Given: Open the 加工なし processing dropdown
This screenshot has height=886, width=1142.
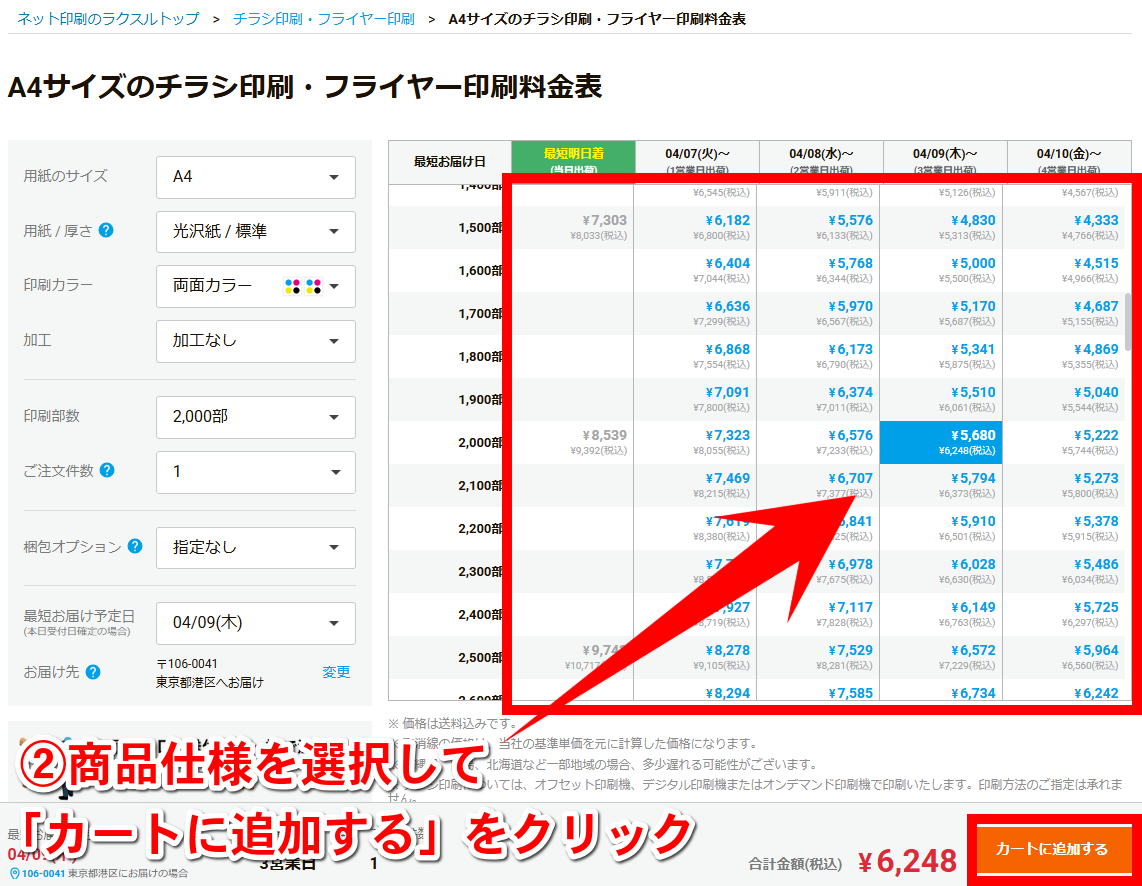Looking at the screenshot, I should (x=256, y=341).
